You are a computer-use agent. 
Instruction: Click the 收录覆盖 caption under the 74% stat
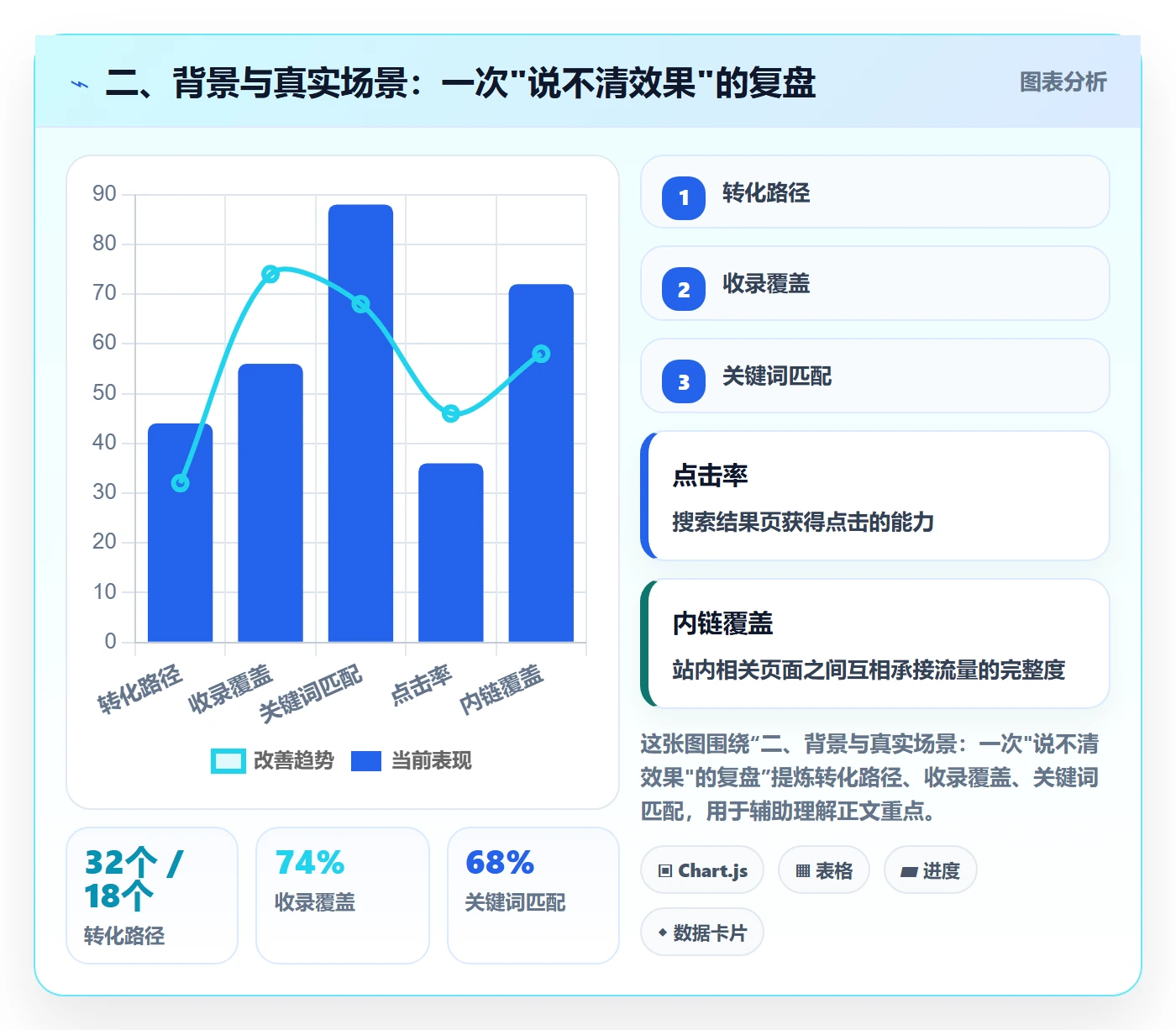(315, 902)
